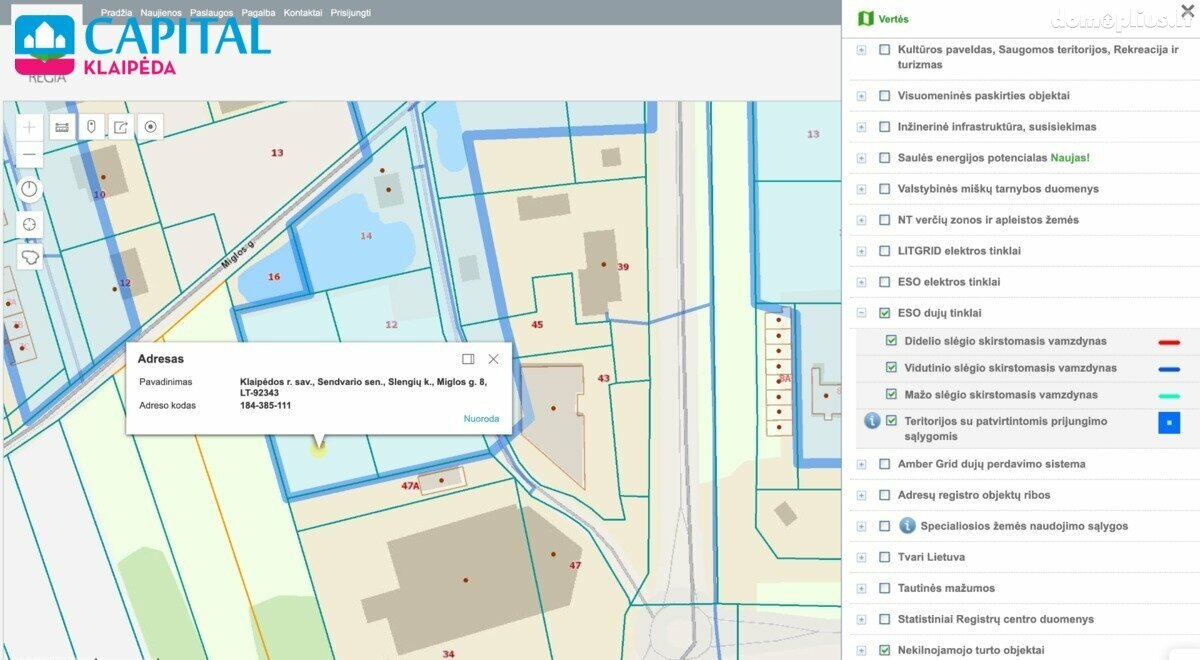Click the round clock-shaped history button

30,189
